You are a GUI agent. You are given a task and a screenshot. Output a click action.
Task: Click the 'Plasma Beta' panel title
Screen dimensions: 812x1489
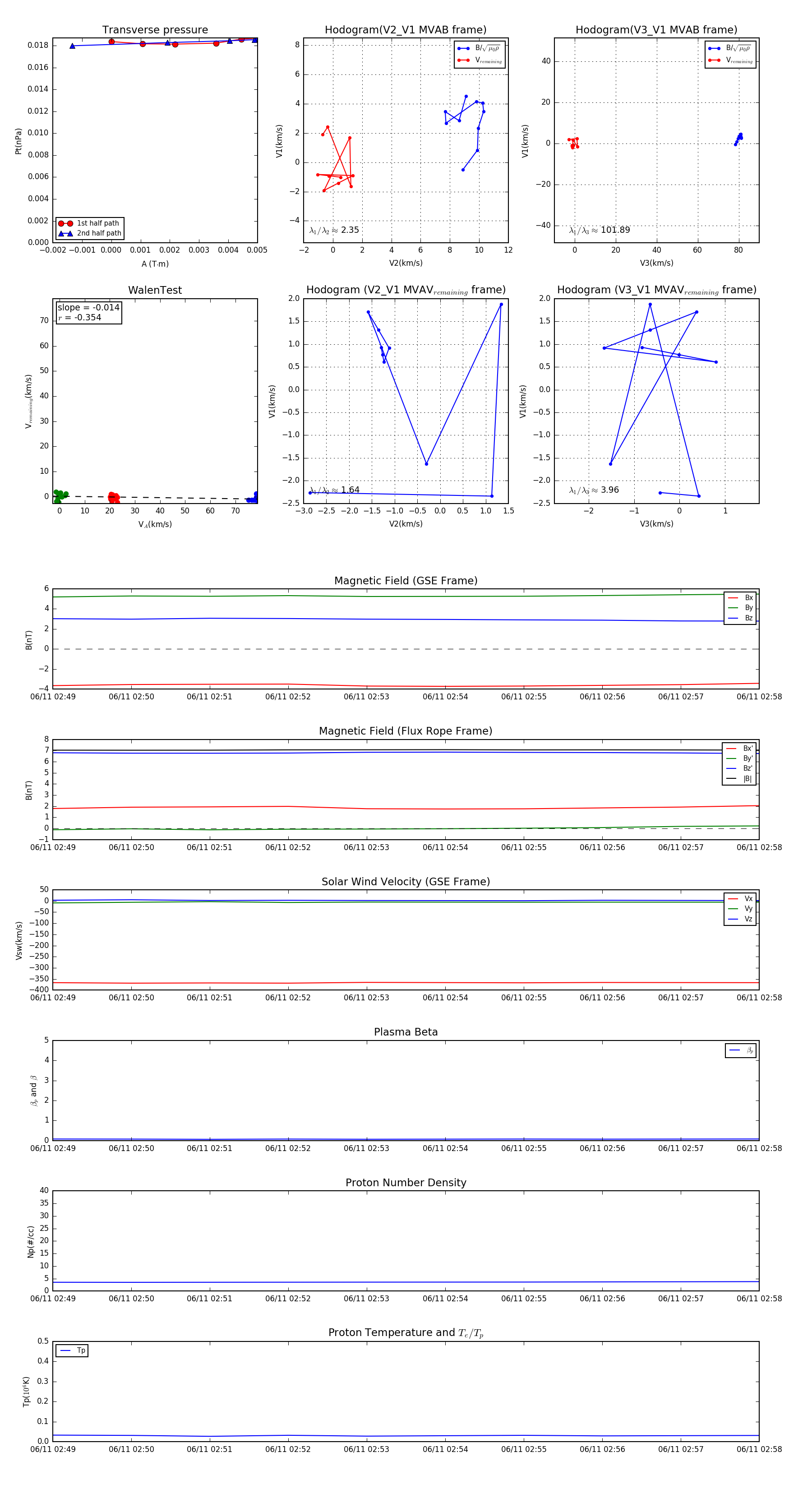coord(406,1032)
